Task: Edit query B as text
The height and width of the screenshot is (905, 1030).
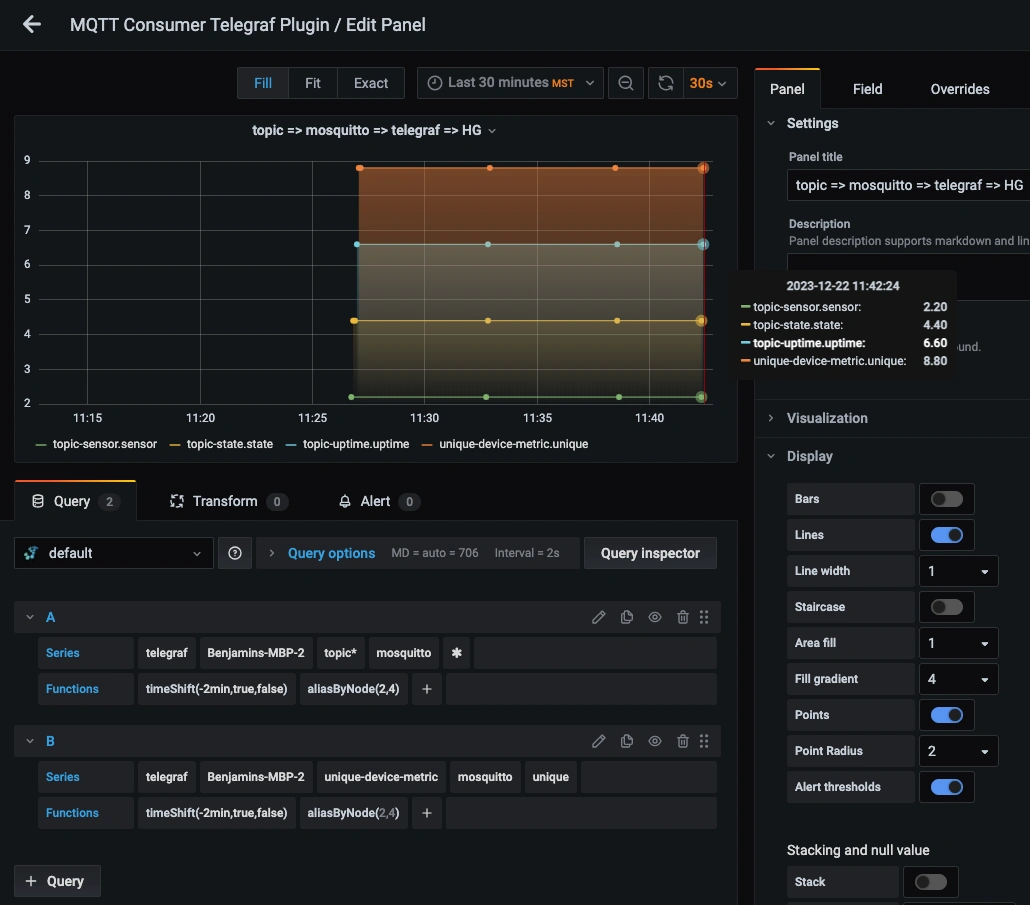Action: click(x=598, y=741)
